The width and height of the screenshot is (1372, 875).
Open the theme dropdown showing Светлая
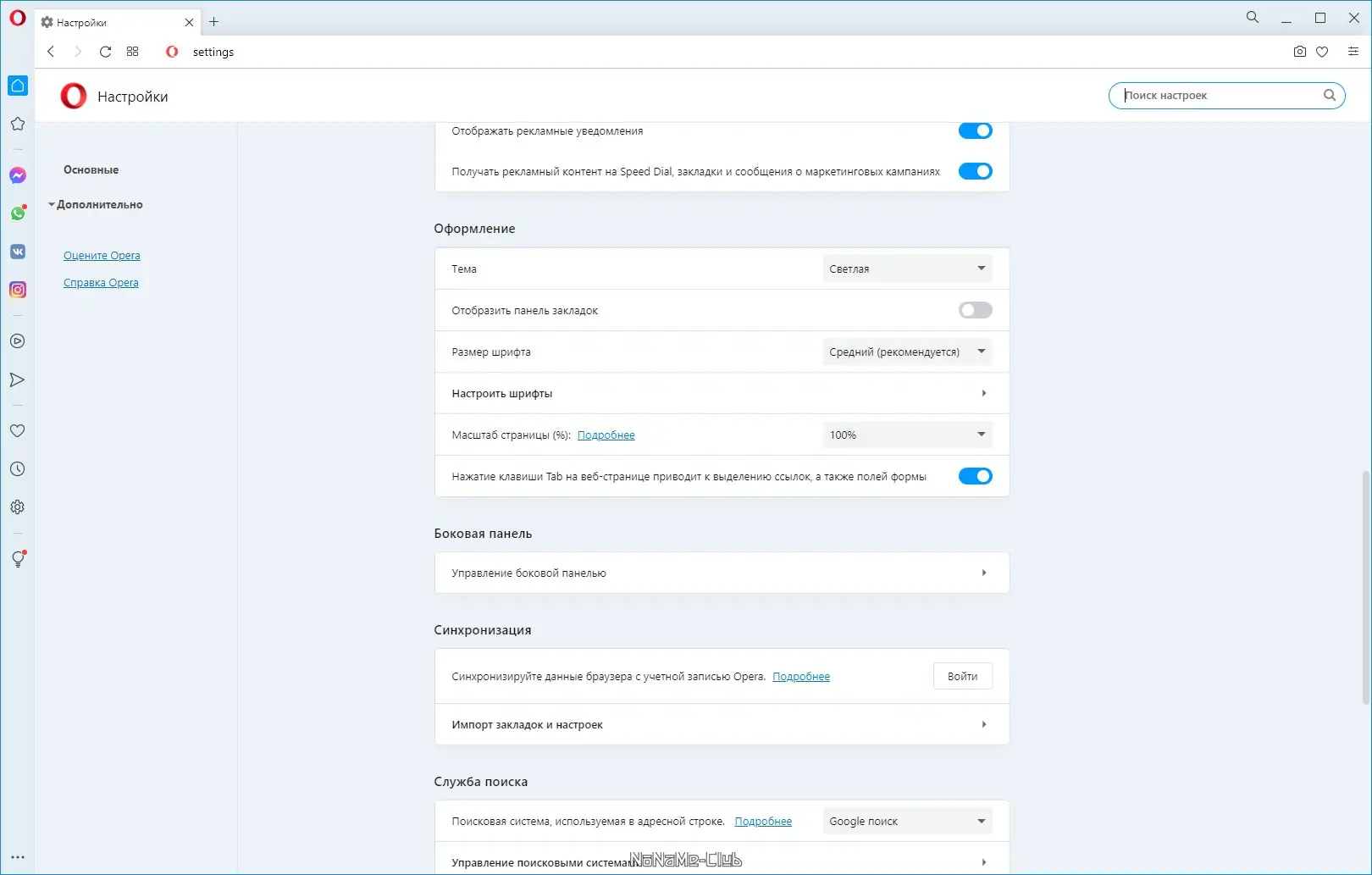(x=907, y=269)
